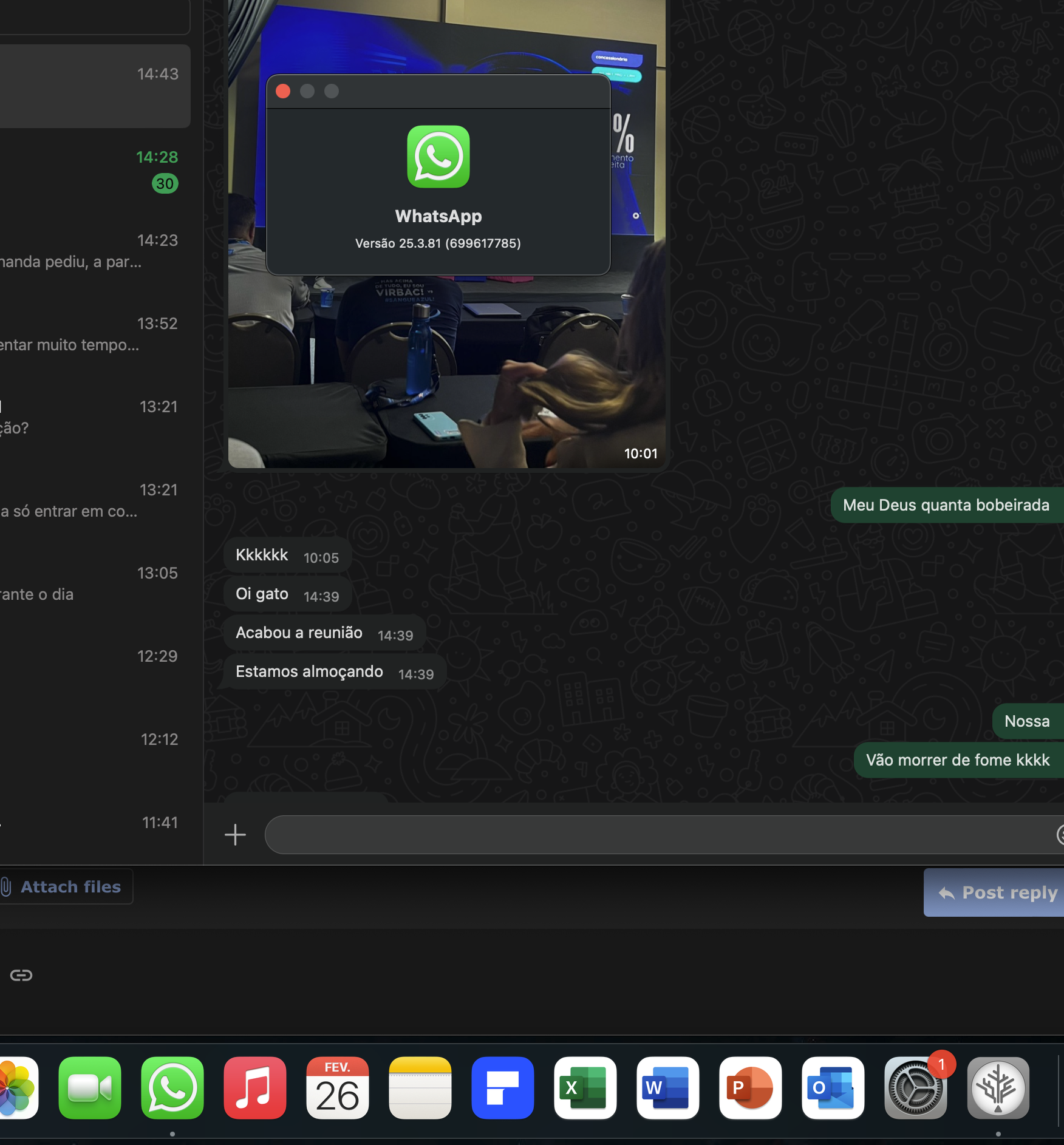The width and height of the screenshot is (1064, 1145).
Task: Launch Microsoft Word from the dock
Action: click(x=668, y=1087)
